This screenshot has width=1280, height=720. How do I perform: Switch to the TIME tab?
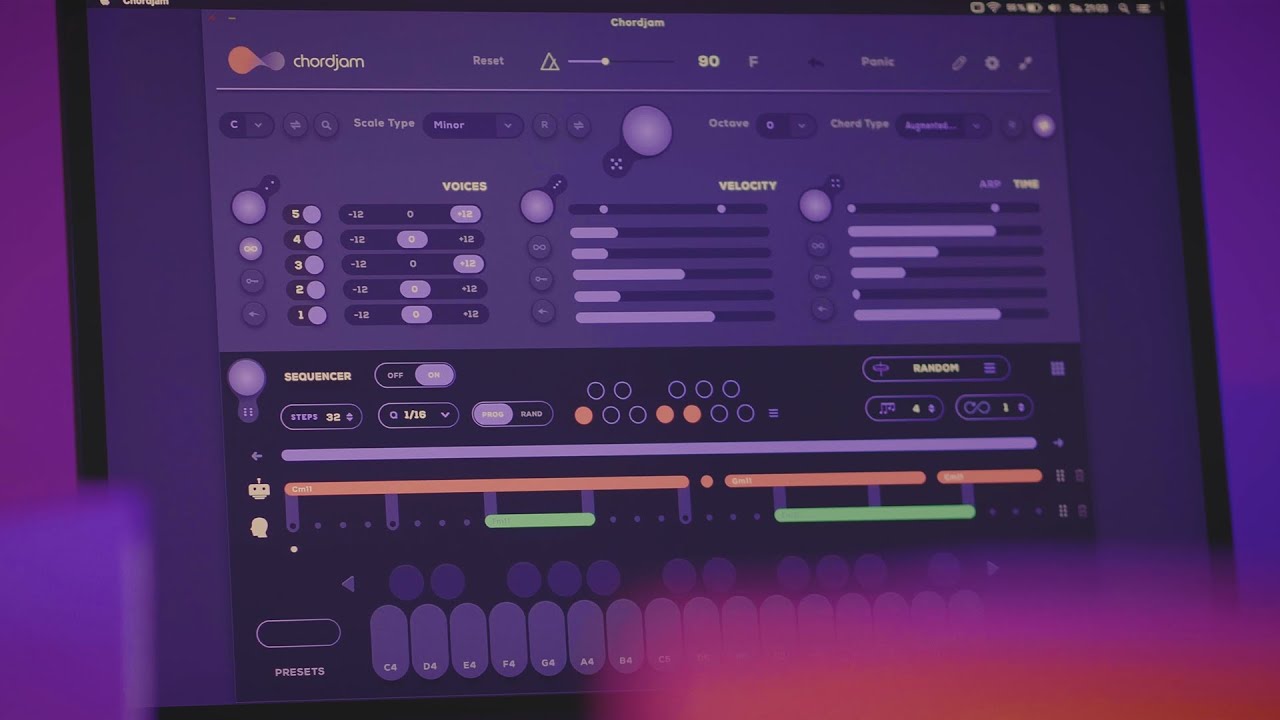point(1026,184)
